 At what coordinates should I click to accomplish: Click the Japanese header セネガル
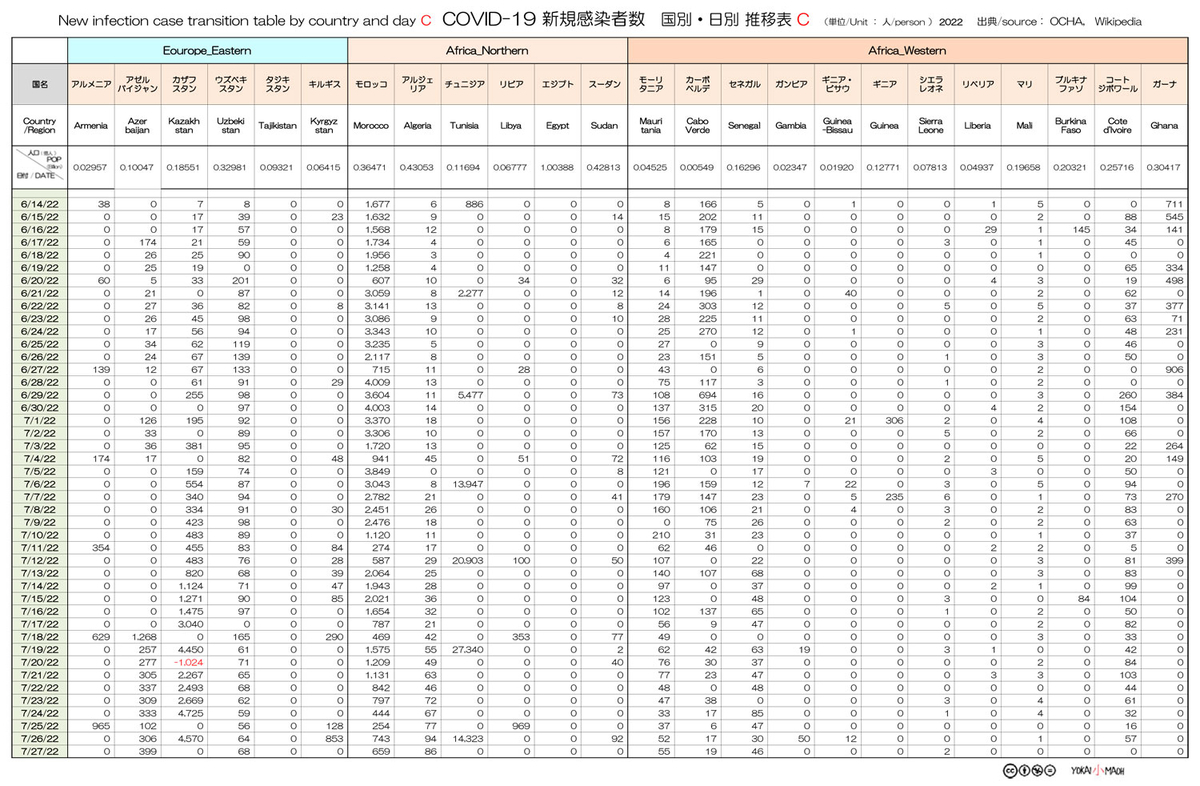(743, 84)
